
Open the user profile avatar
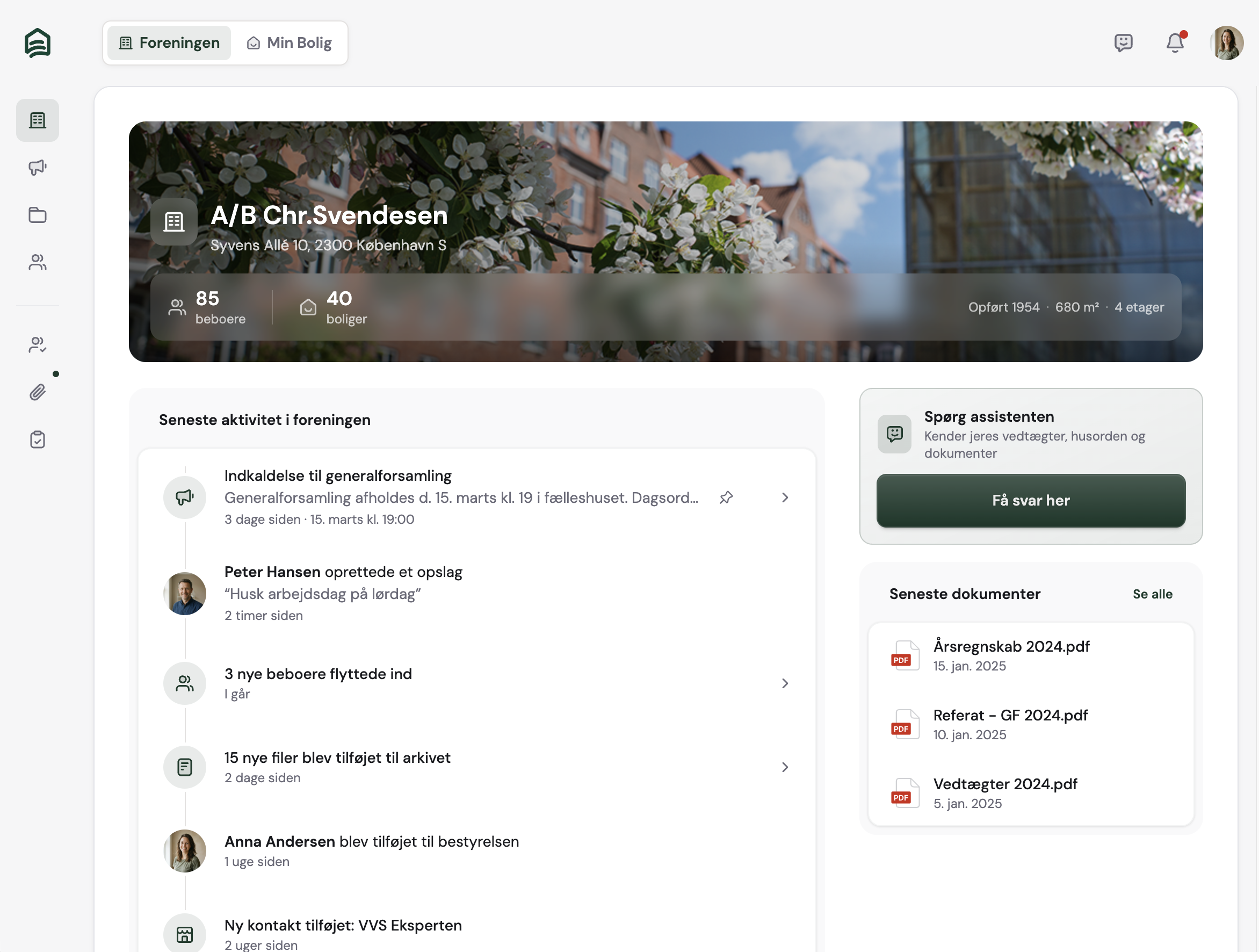click(x=1227, y=42)
